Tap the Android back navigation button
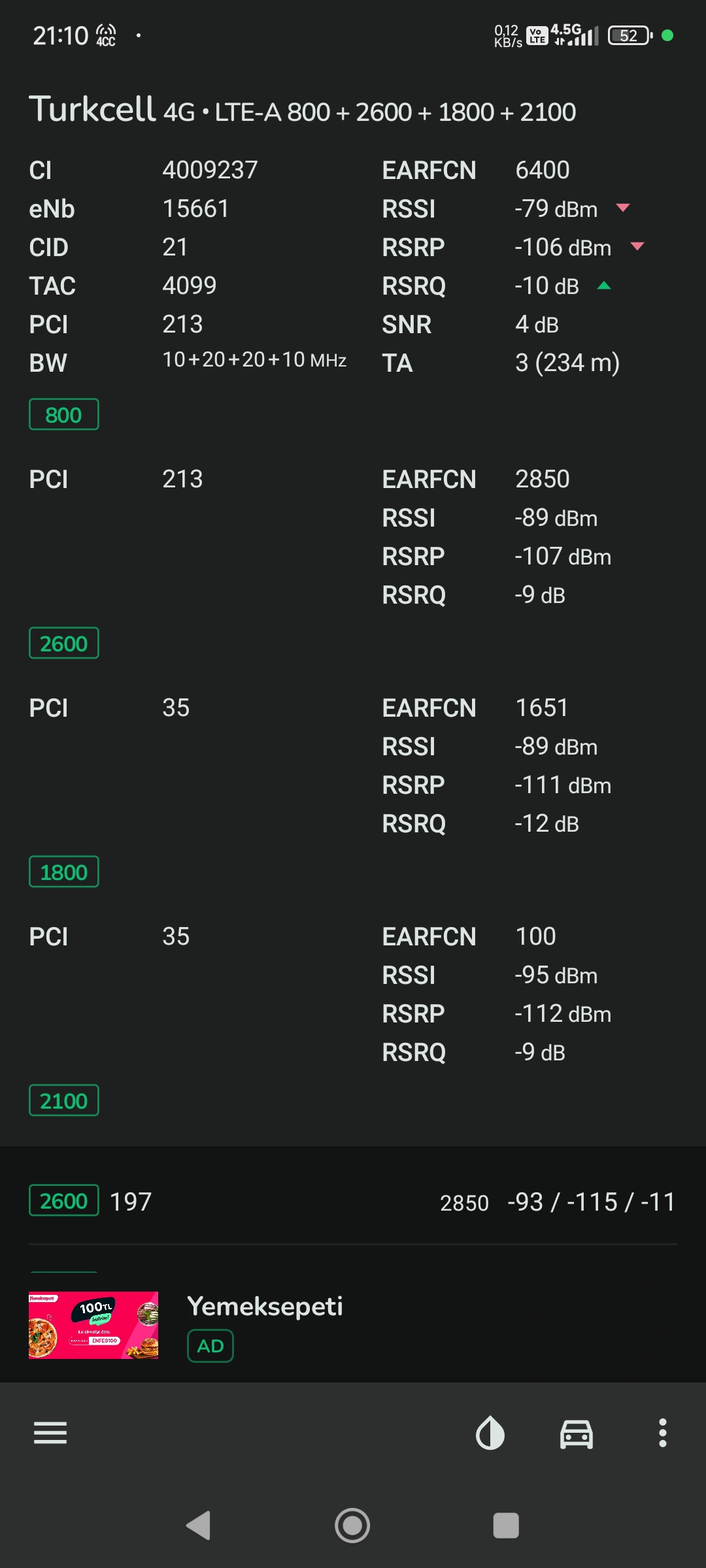 tap(199, 1526)
